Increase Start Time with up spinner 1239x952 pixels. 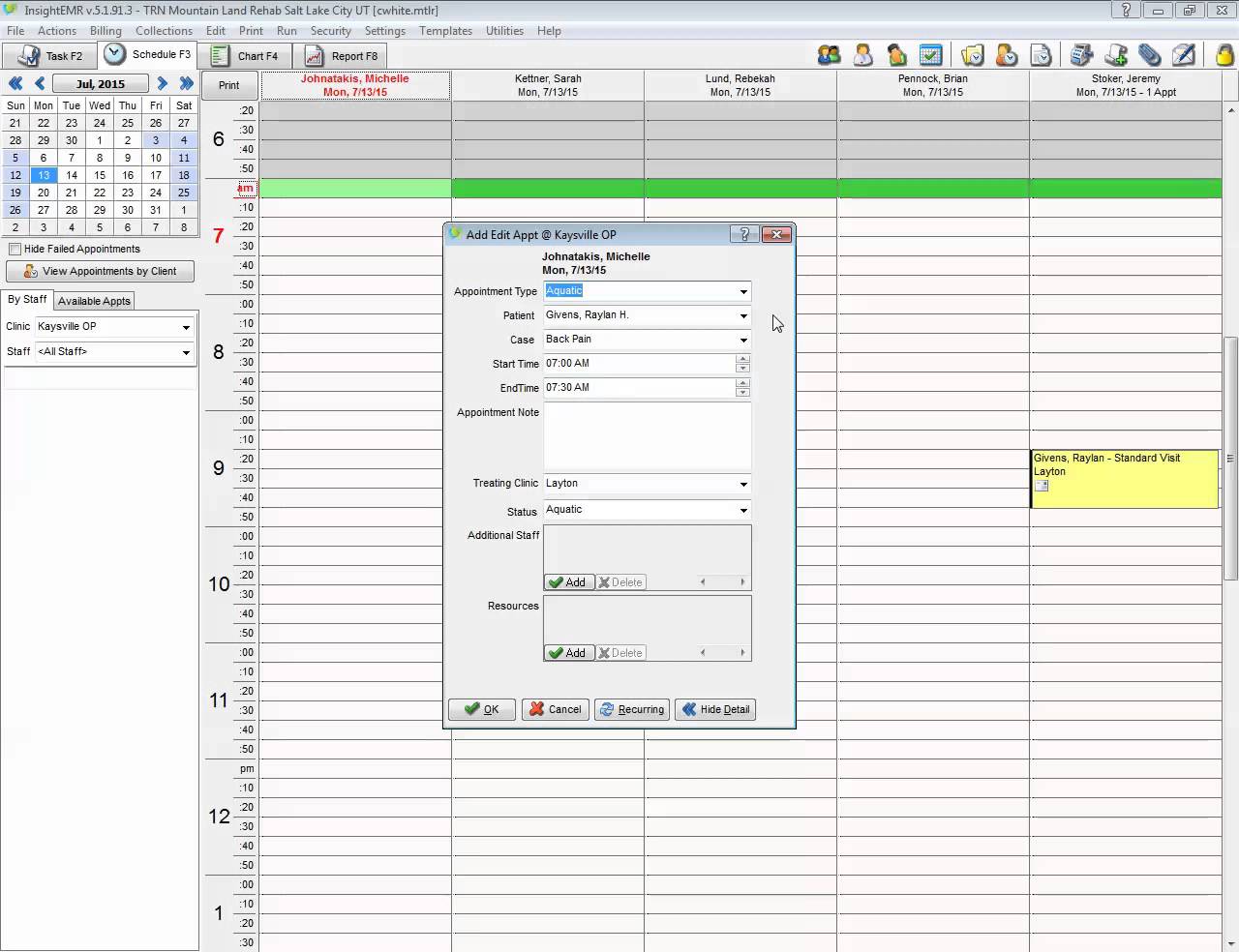743,359
